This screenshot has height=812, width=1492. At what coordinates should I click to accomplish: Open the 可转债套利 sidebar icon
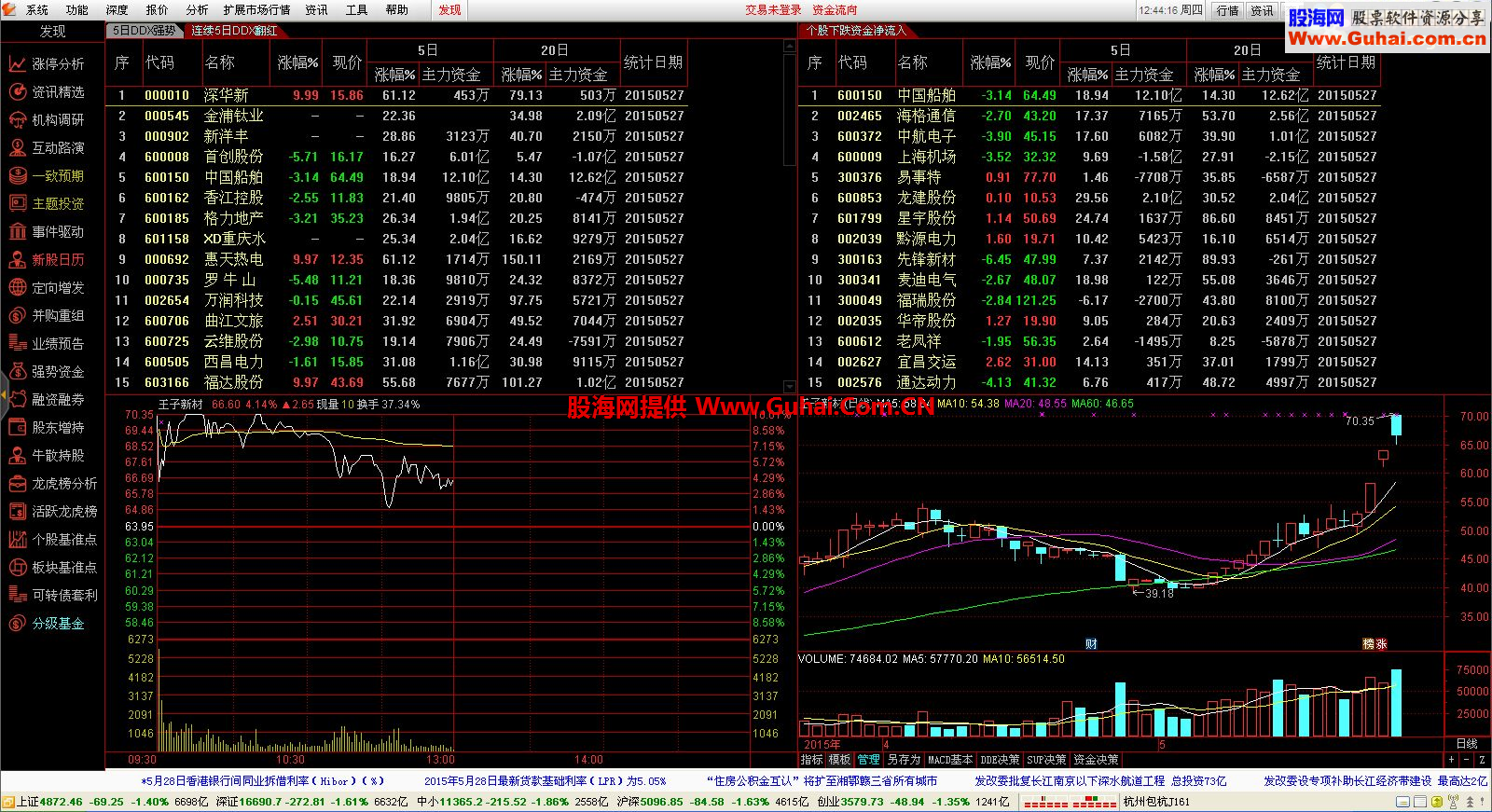click(x=17, y=595)
